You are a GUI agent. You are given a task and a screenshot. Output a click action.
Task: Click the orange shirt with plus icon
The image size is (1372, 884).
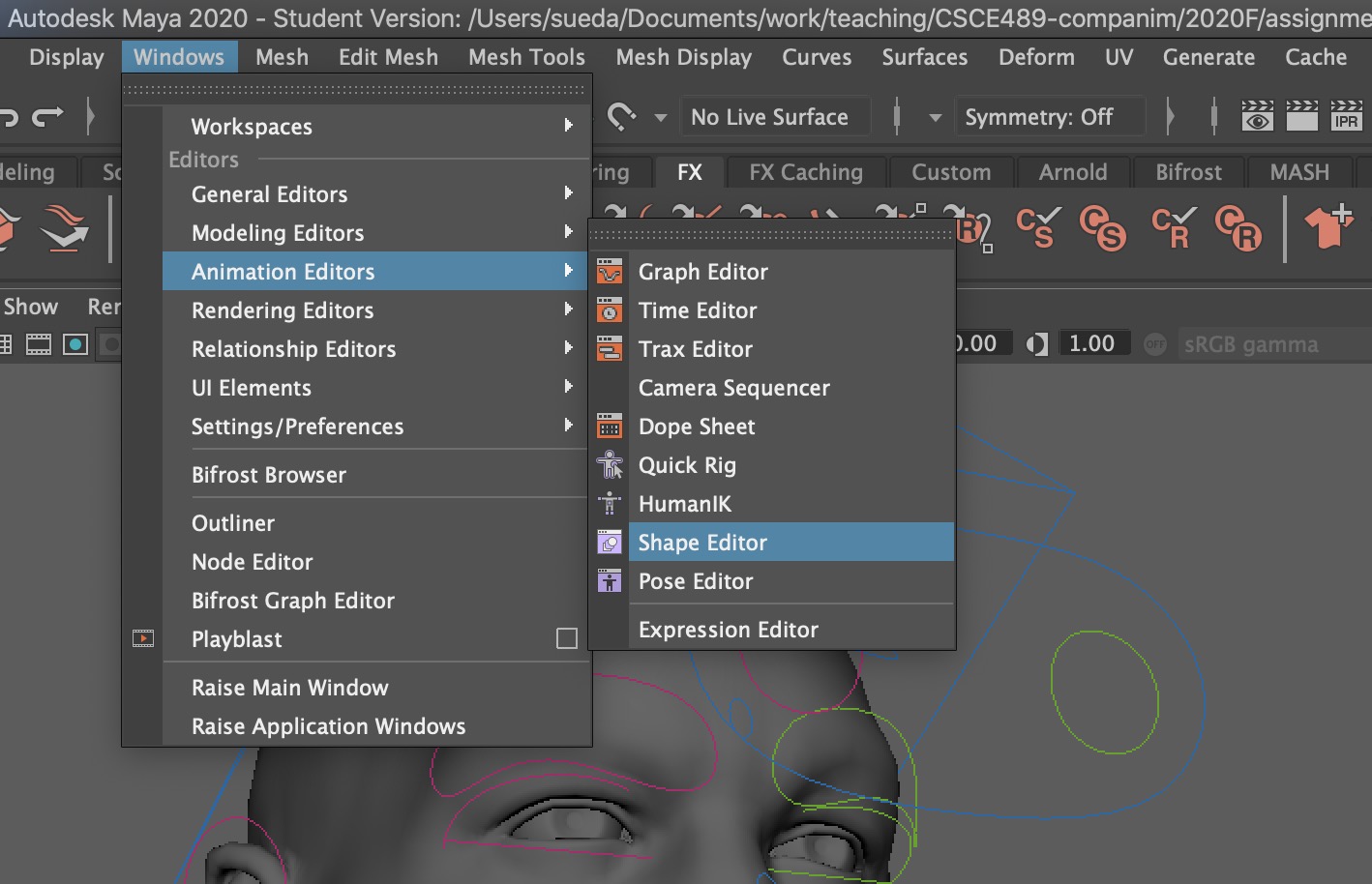1328,227
